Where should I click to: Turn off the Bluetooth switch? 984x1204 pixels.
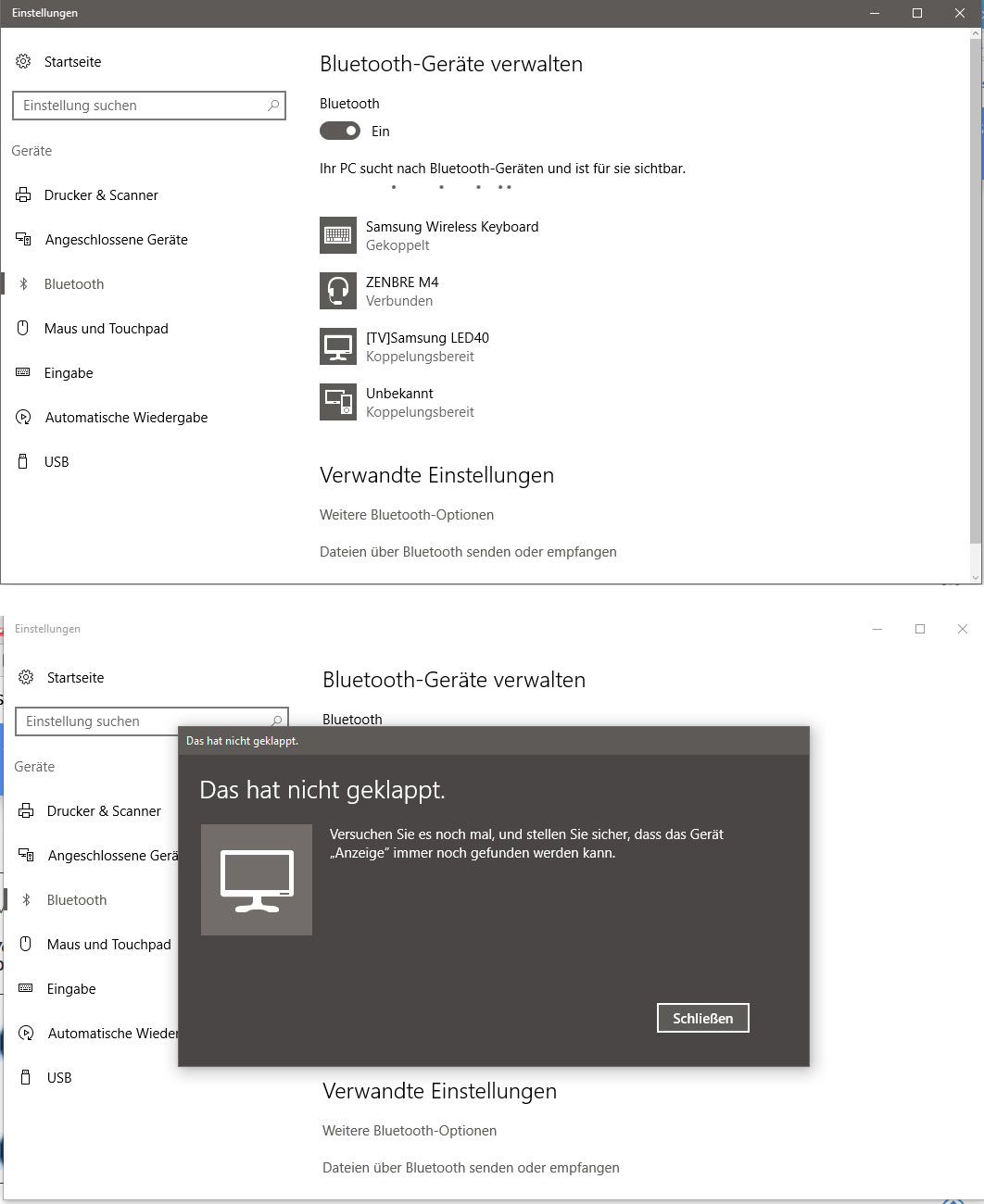tap(340, 132)
